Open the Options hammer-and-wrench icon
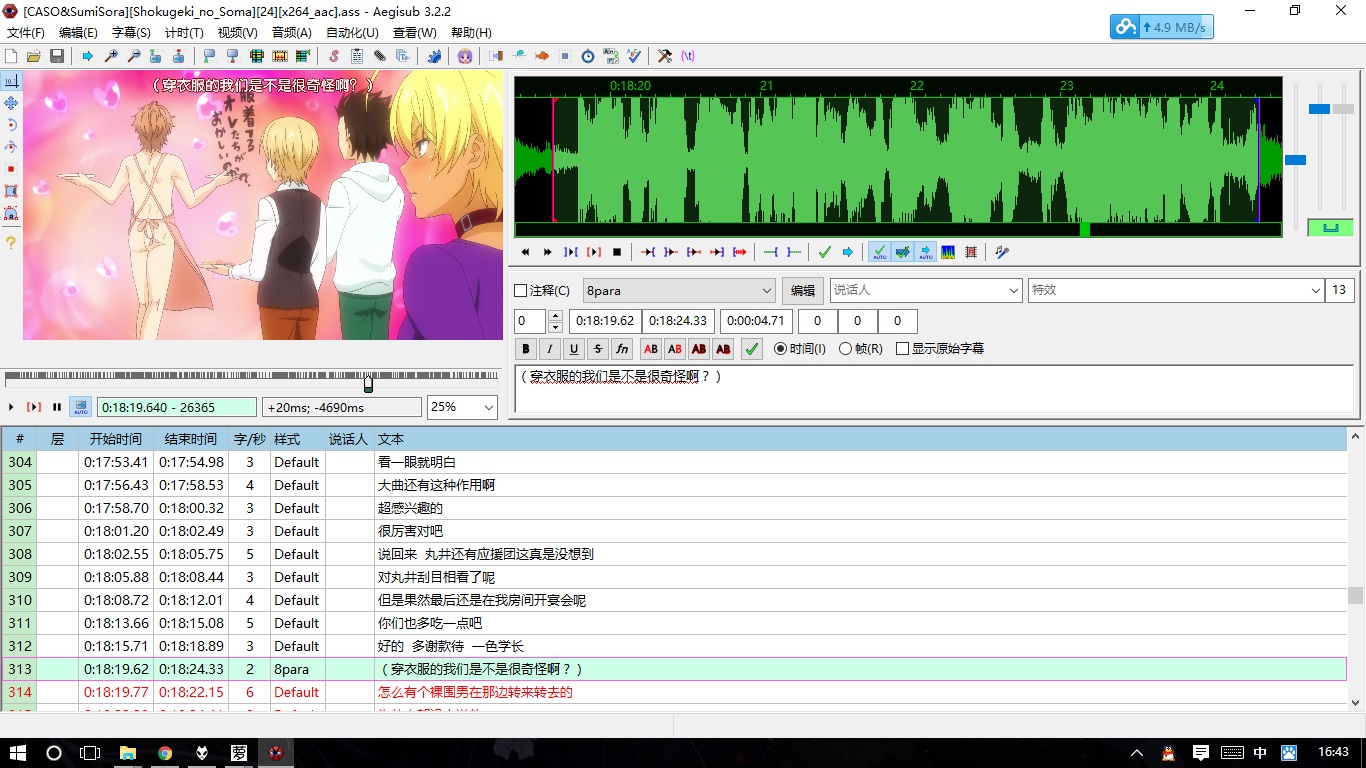1366x768 pixels. pyautogui.click(x=665, y=56)
